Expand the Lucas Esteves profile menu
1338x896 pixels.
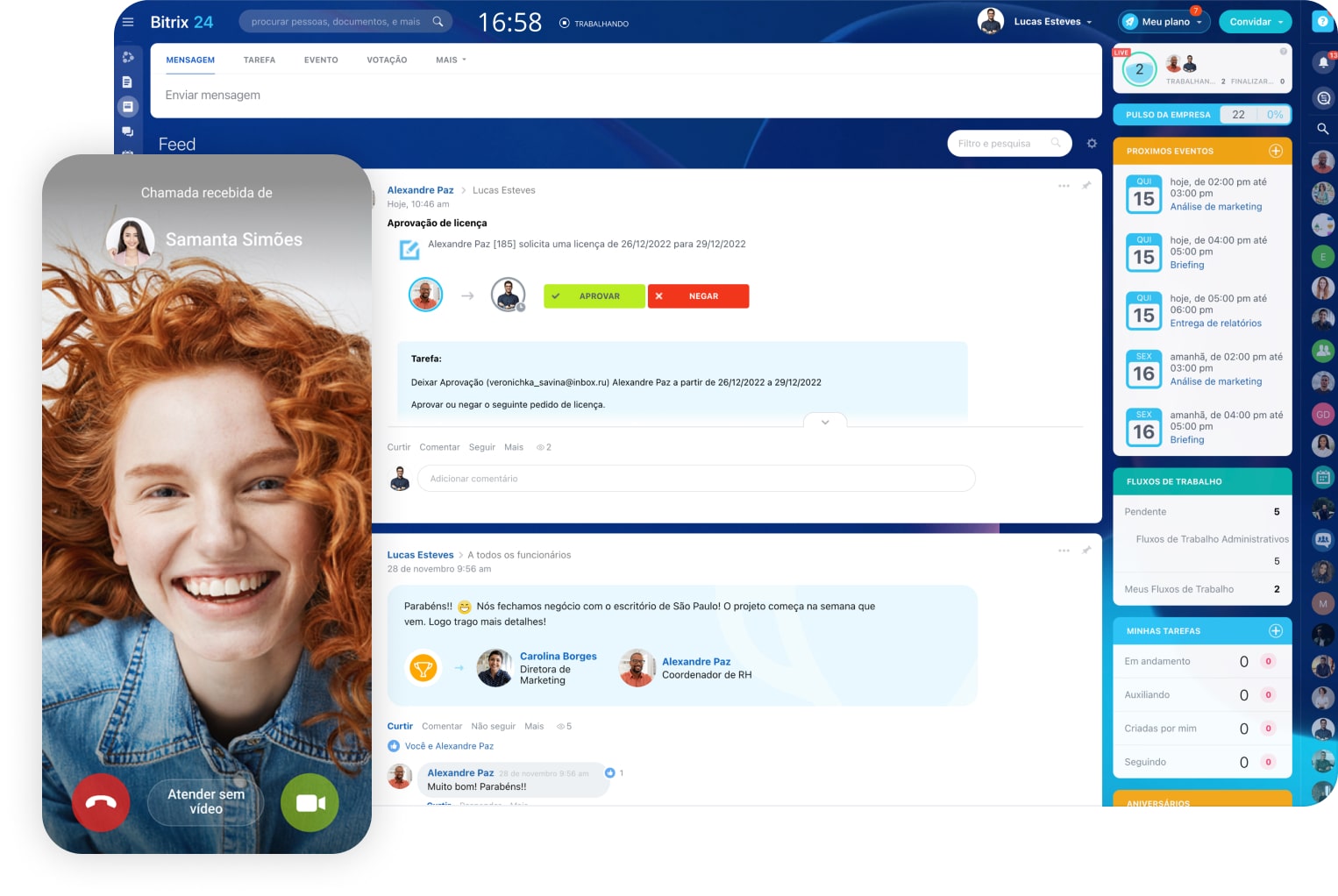tap(1052, 22)
